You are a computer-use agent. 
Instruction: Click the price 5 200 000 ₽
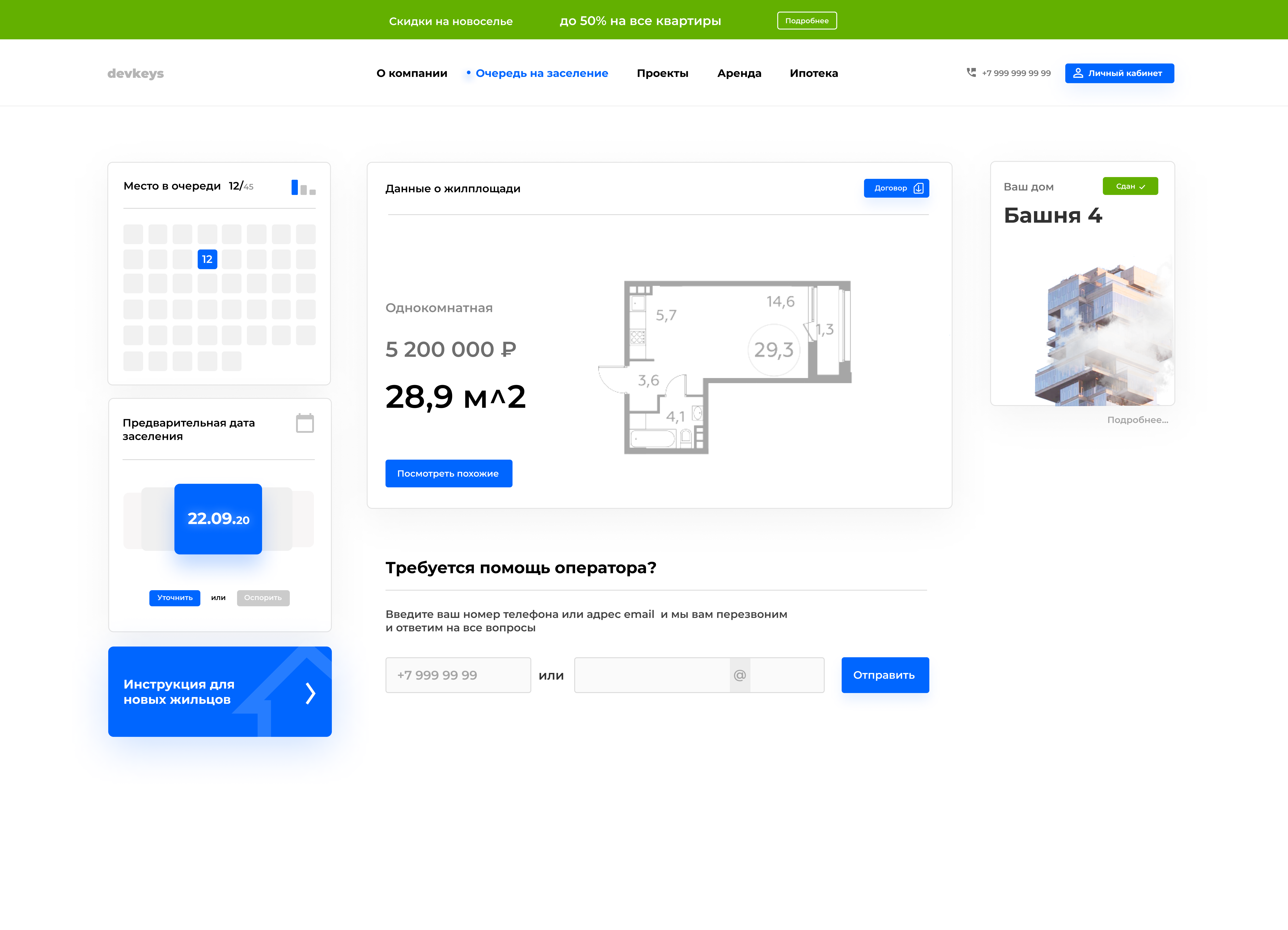click(x=451, y=349)
